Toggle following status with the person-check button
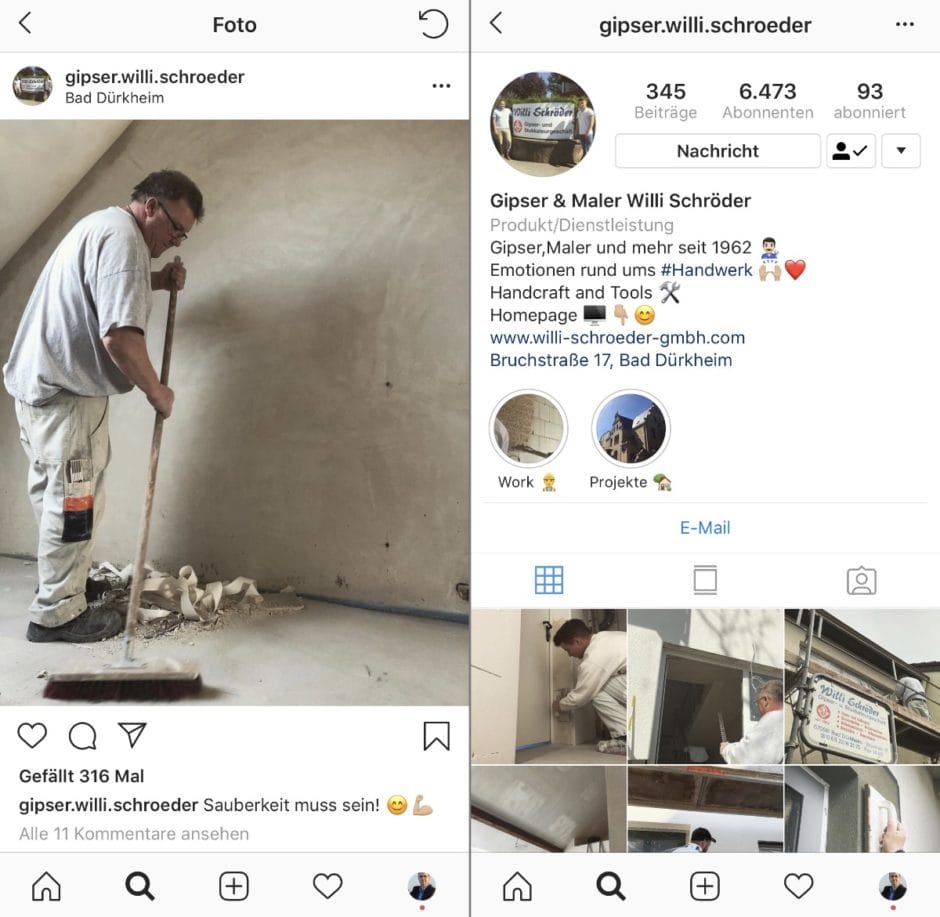The height and width of the screenshot is (917, 940). click(x=851, y=151)
